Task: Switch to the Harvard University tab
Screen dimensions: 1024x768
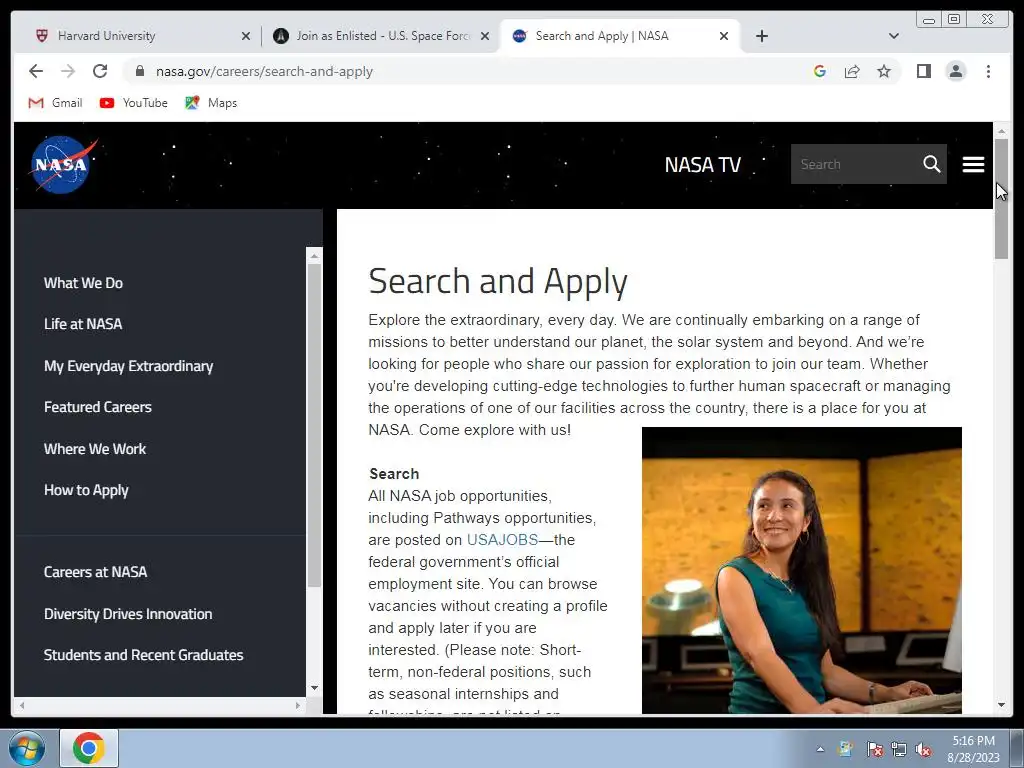Action: tap(142, 36)
